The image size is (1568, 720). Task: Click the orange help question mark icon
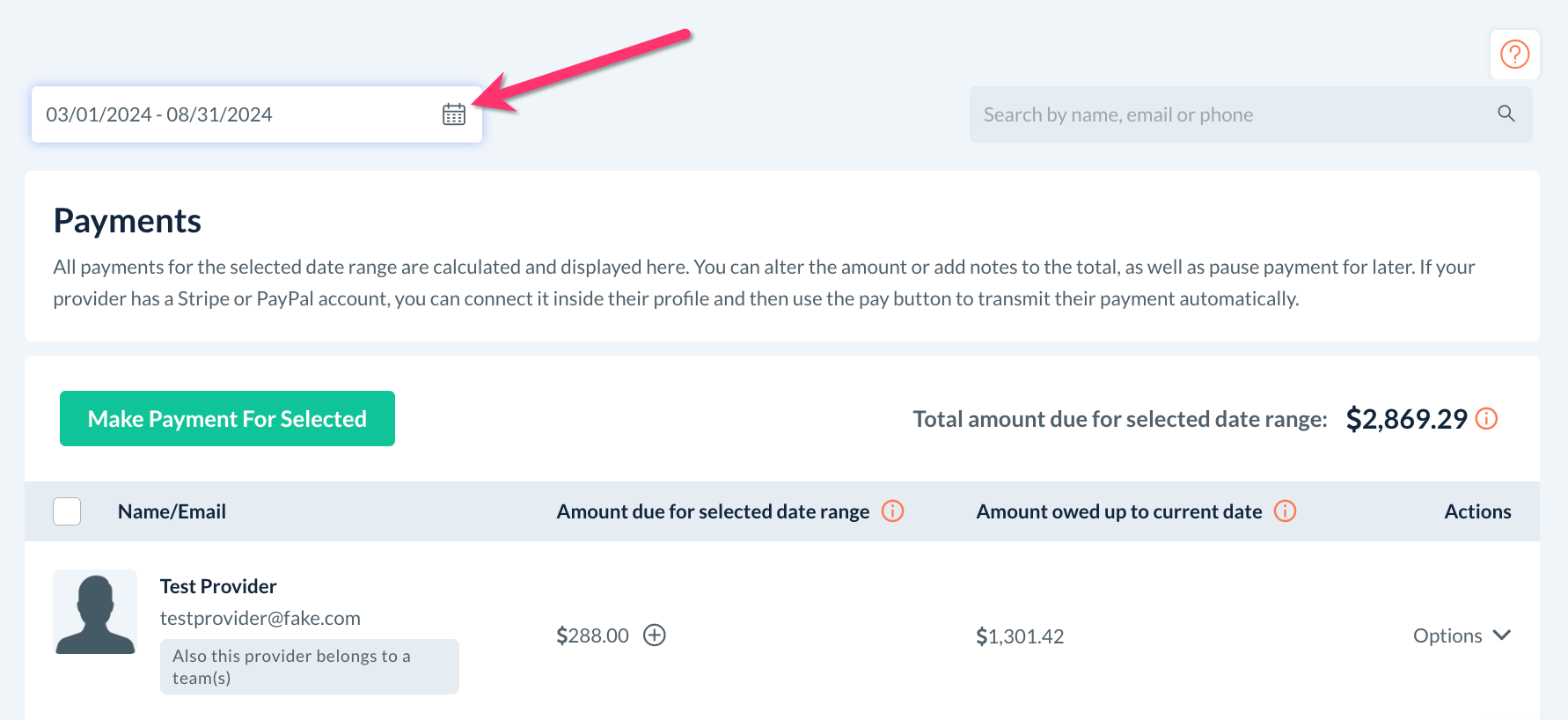click(x=1514, y=55)
